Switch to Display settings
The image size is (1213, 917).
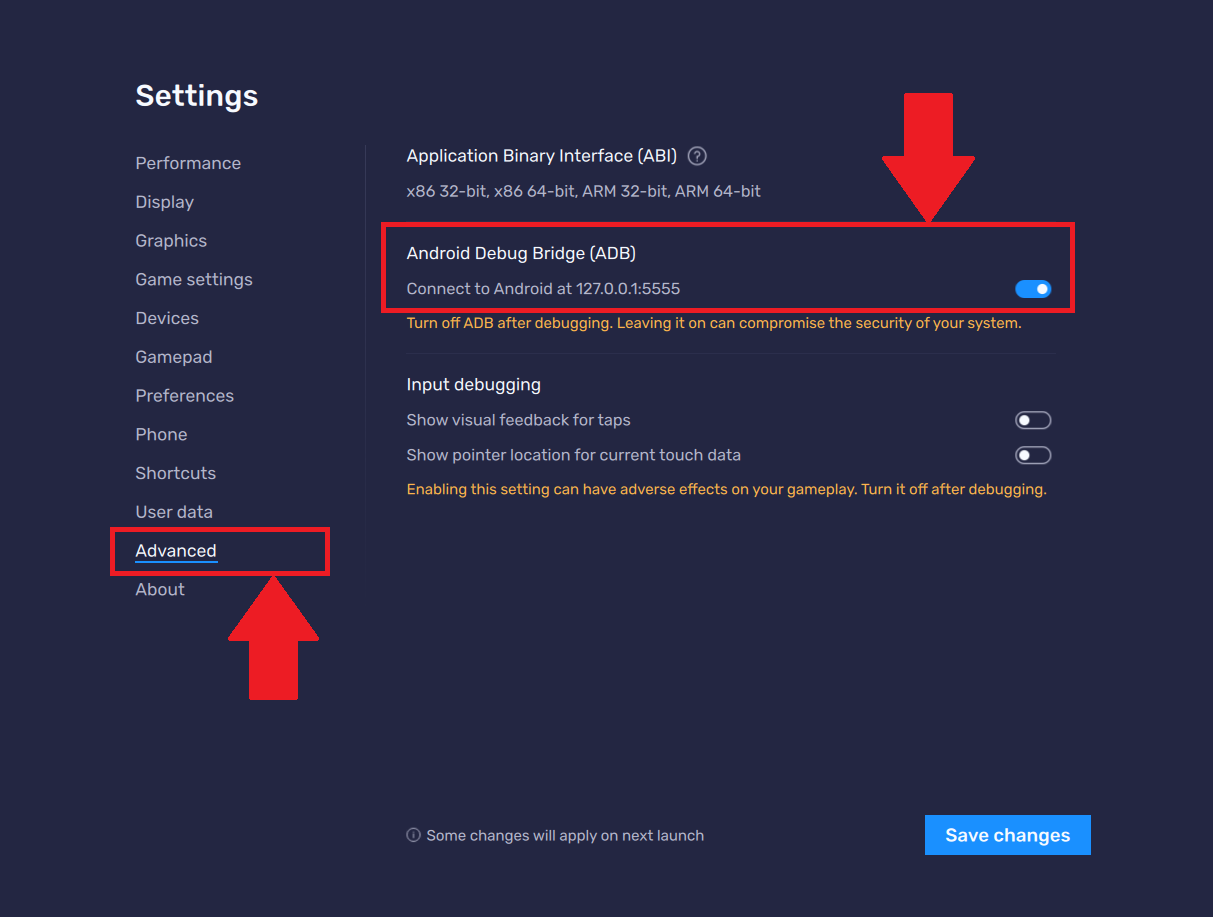click(x=165, y=202)
